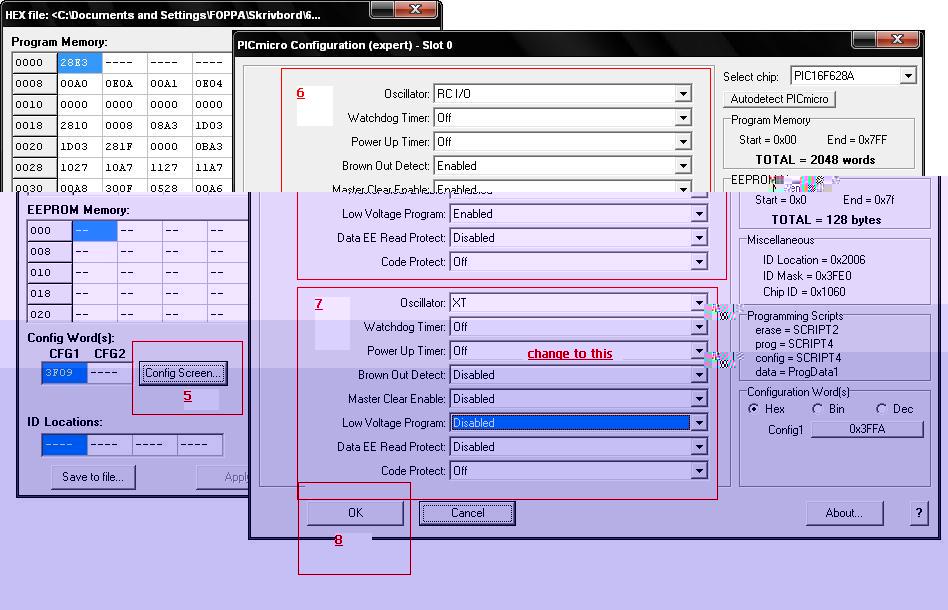The height and width of the screenshot is (610, 948).
Task: Select Program Memory cell 08A3
Action: coord(170,125)
